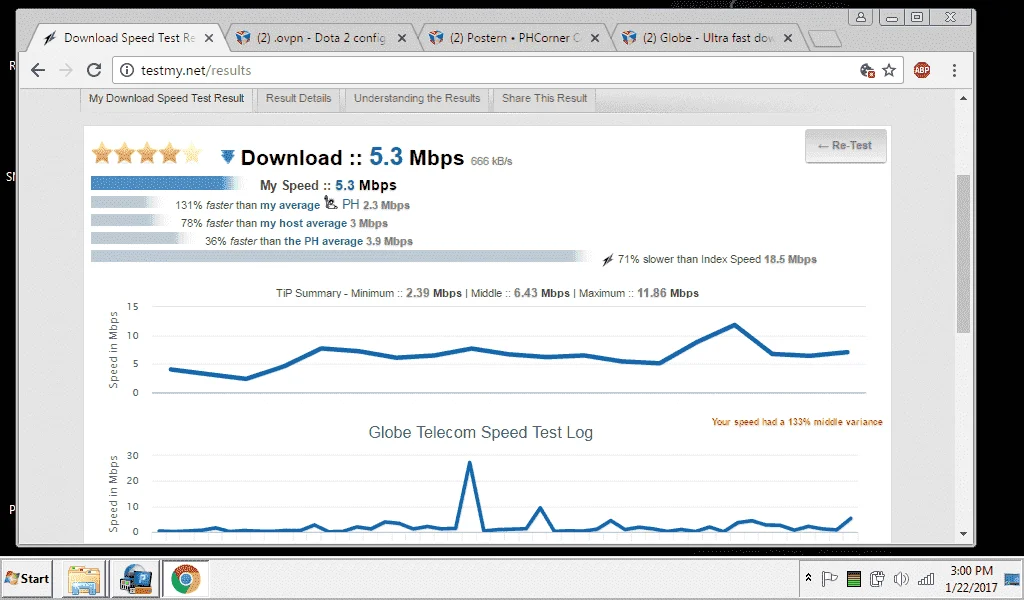The height and width of the screenshot is (600, 1024).
Task: Click the forward navigation arrow
Action: pos(66,71)
